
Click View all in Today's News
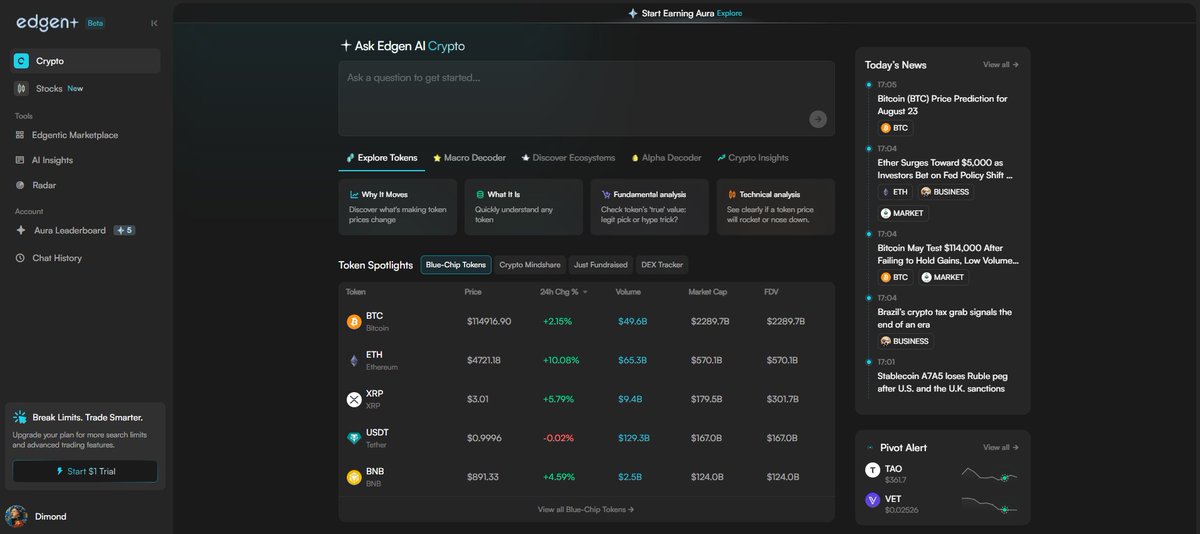[1001, 65]
